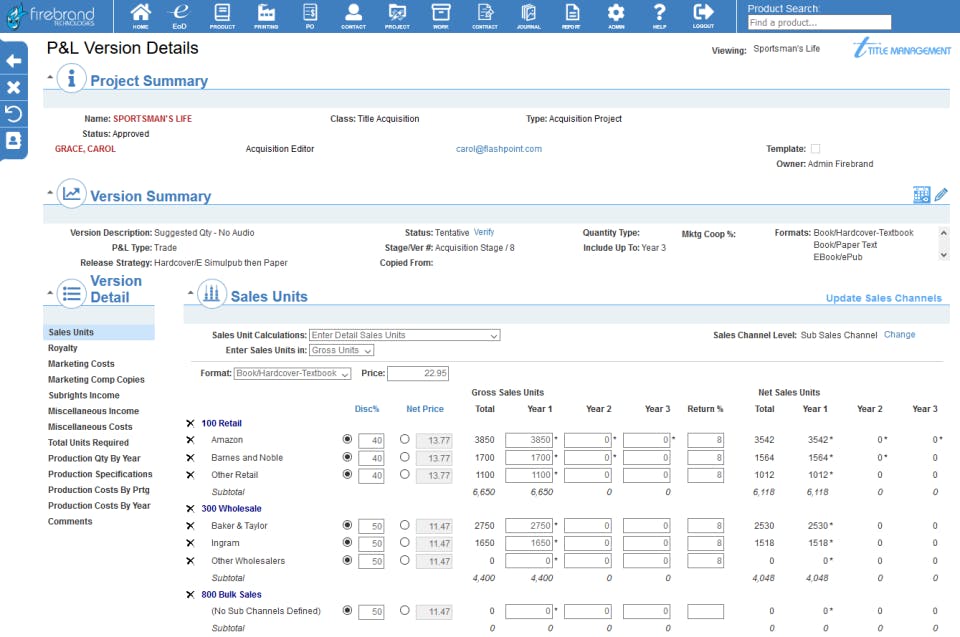Image resolution: width=960 pixels, height=637 pixels.
Task: Click the back arrow in left sidebar
Action: coord(13,61)
